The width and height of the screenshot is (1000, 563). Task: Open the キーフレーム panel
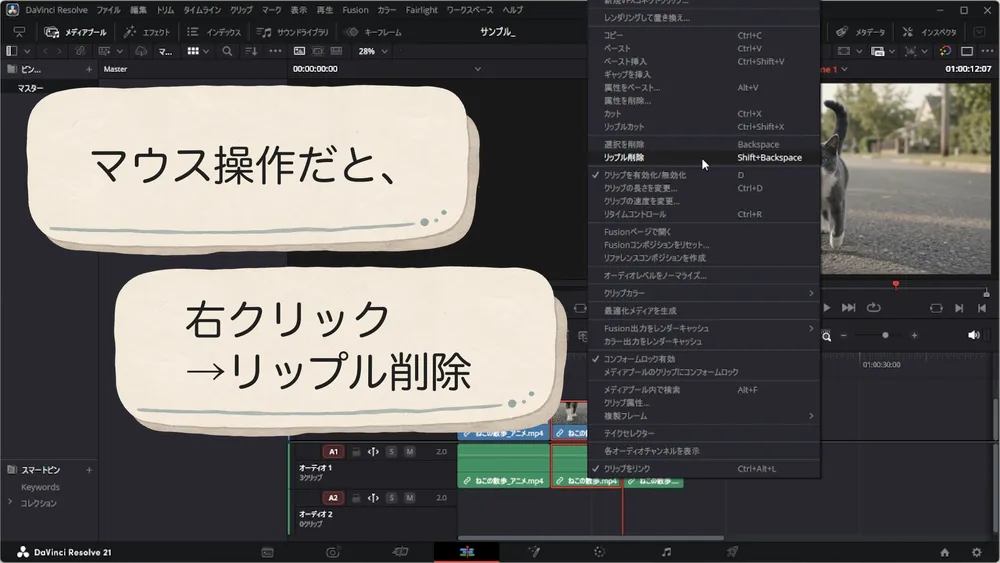coord(374,32)
